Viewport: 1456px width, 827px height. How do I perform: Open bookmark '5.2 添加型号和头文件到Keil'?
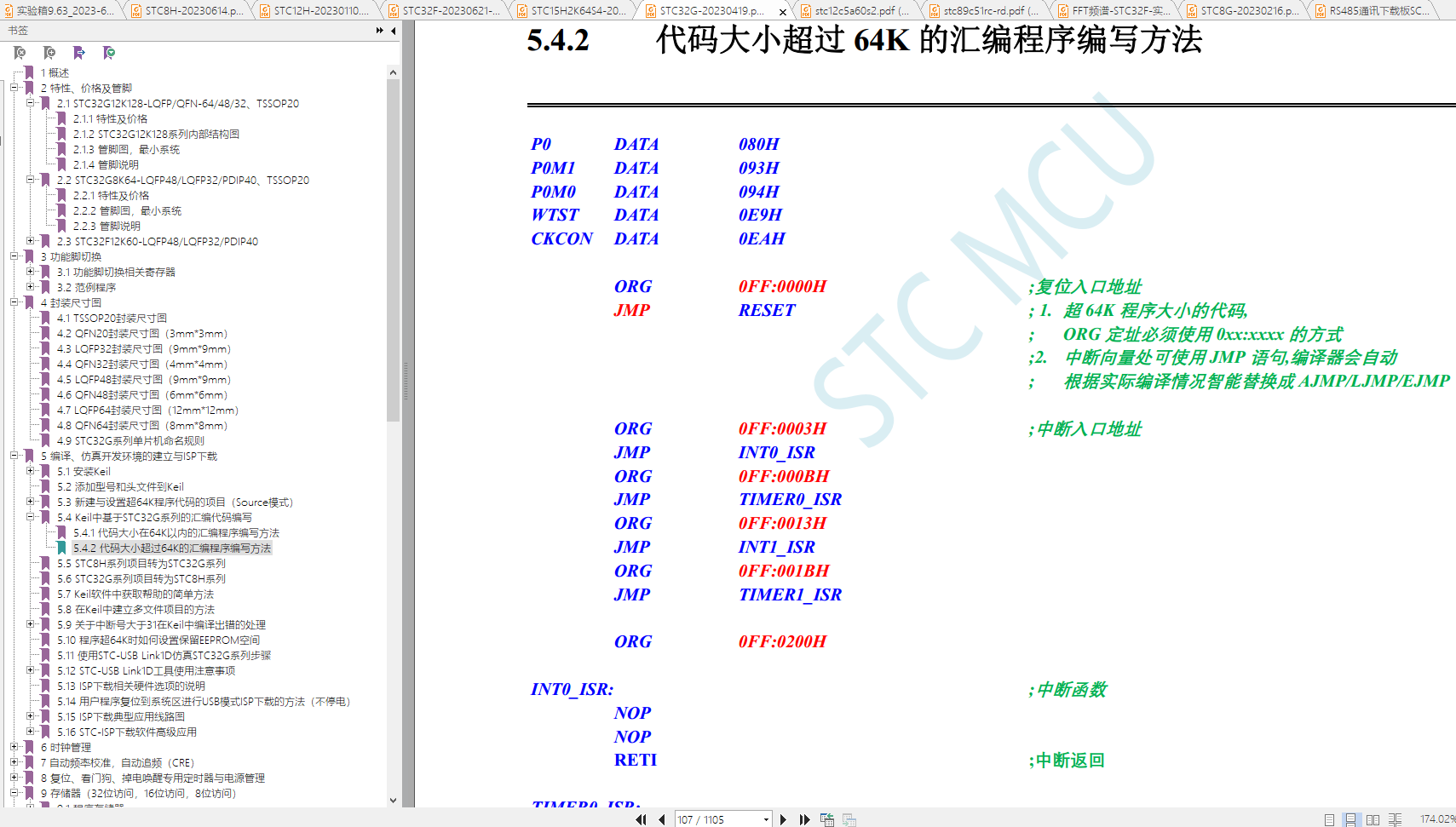[x=120, y=487]
